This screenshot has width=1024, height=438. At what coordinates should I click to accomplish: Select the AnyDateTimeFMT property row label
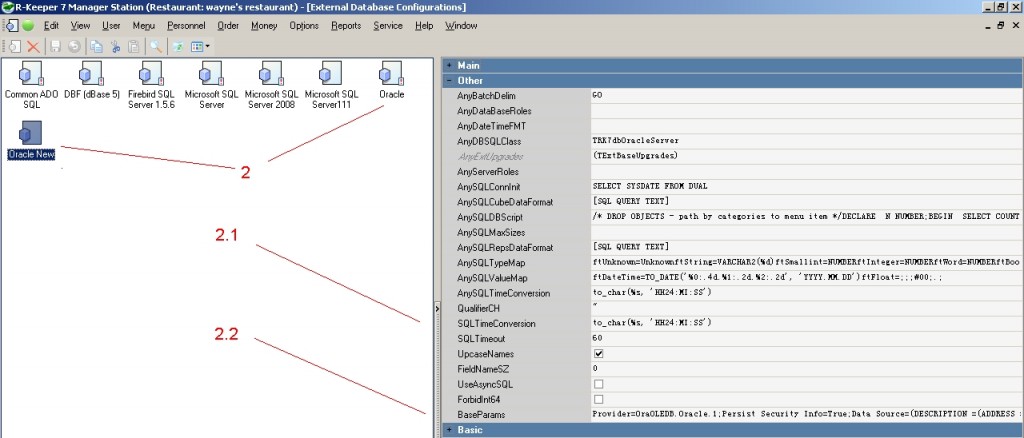[491, 126]
